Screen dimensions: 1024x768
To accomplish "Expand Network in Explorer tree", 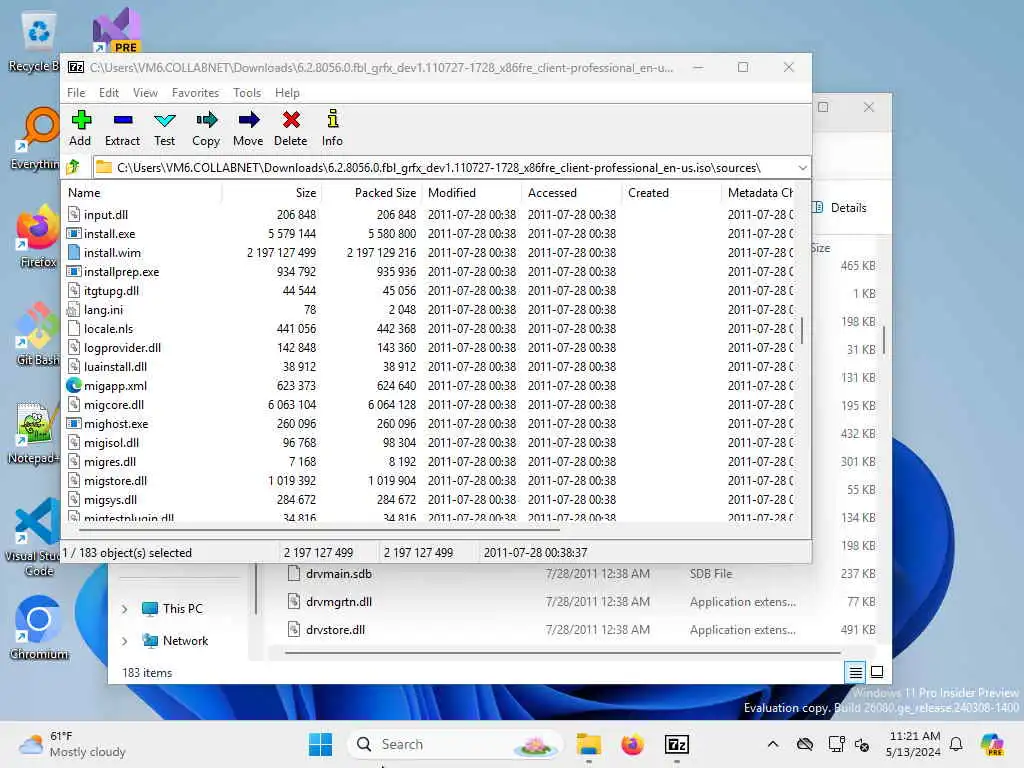I will point(125,641).
